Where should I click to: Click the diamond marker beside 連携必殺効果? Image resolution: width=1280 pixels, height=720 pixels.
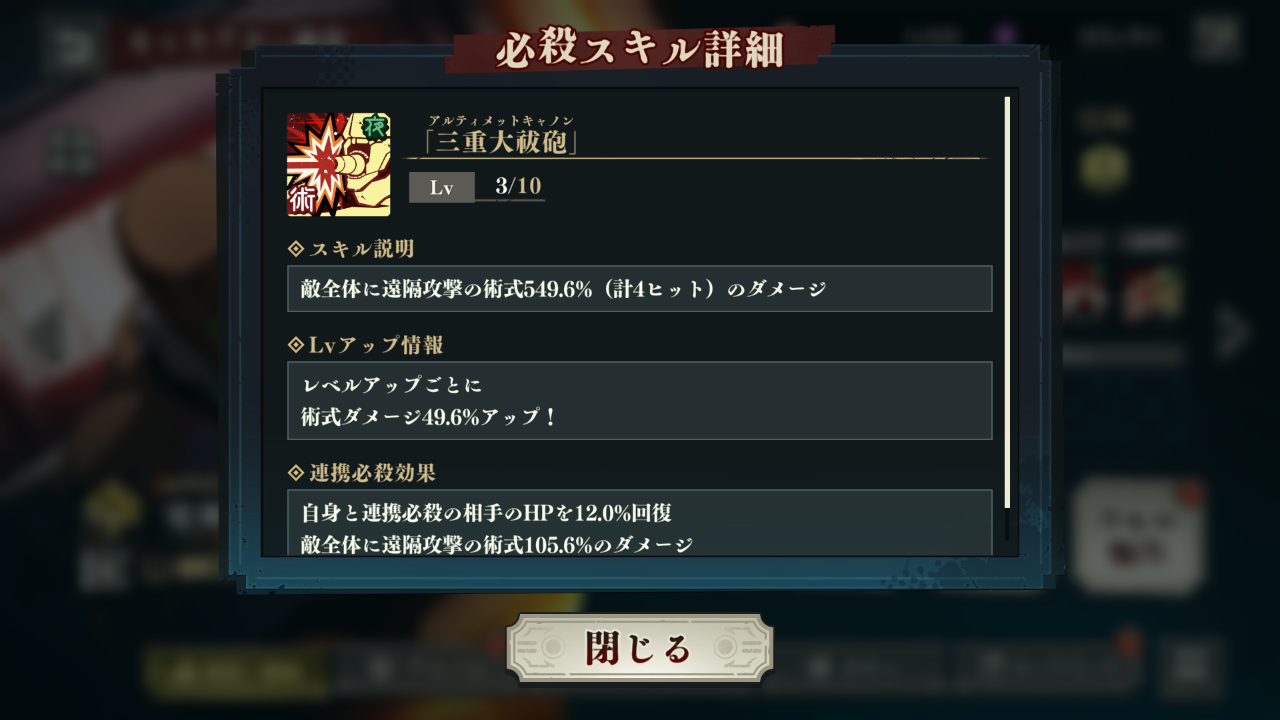295,472
